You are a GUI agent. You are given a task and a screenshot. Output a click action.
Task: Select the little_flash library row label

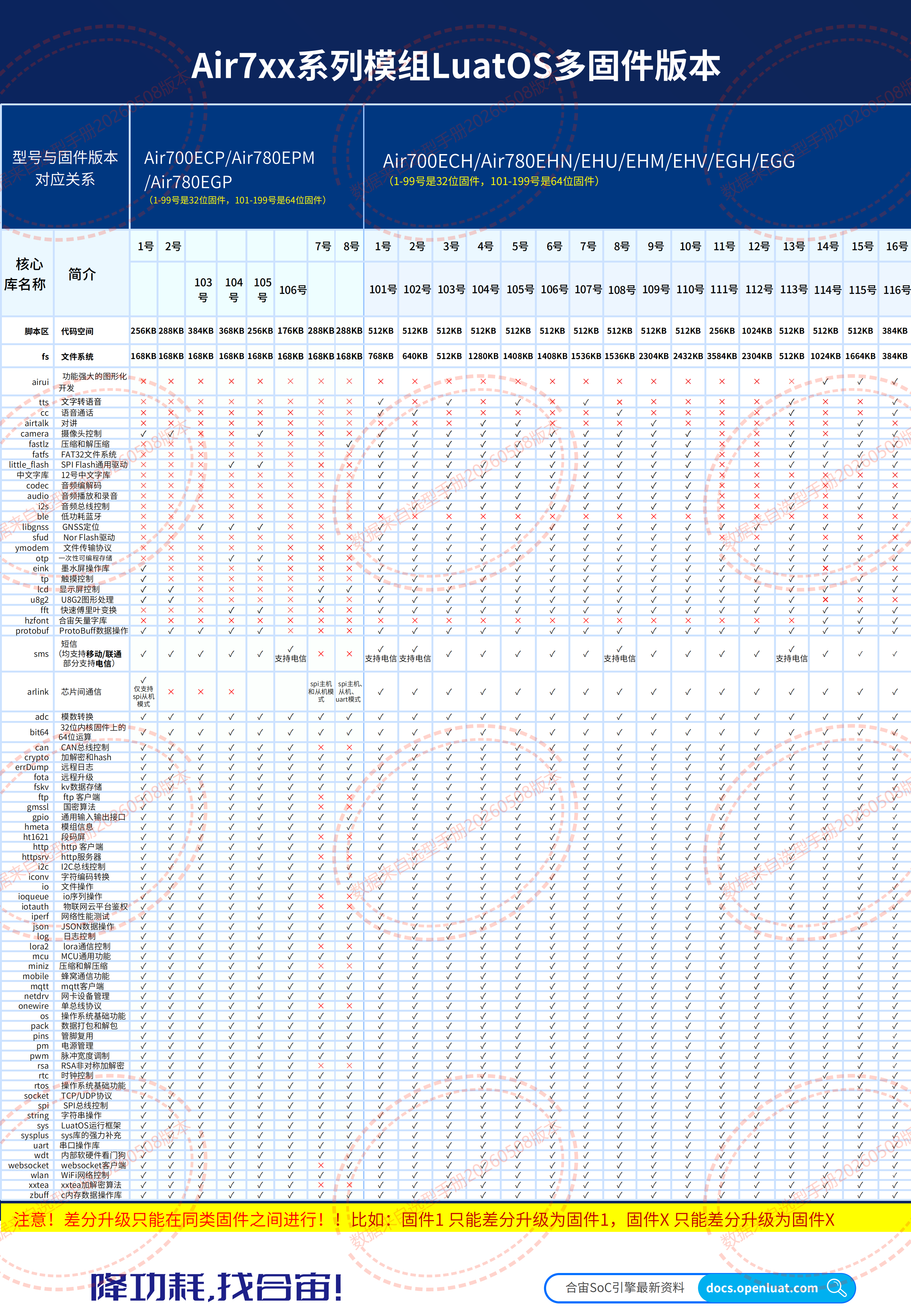tap(28, 464)
